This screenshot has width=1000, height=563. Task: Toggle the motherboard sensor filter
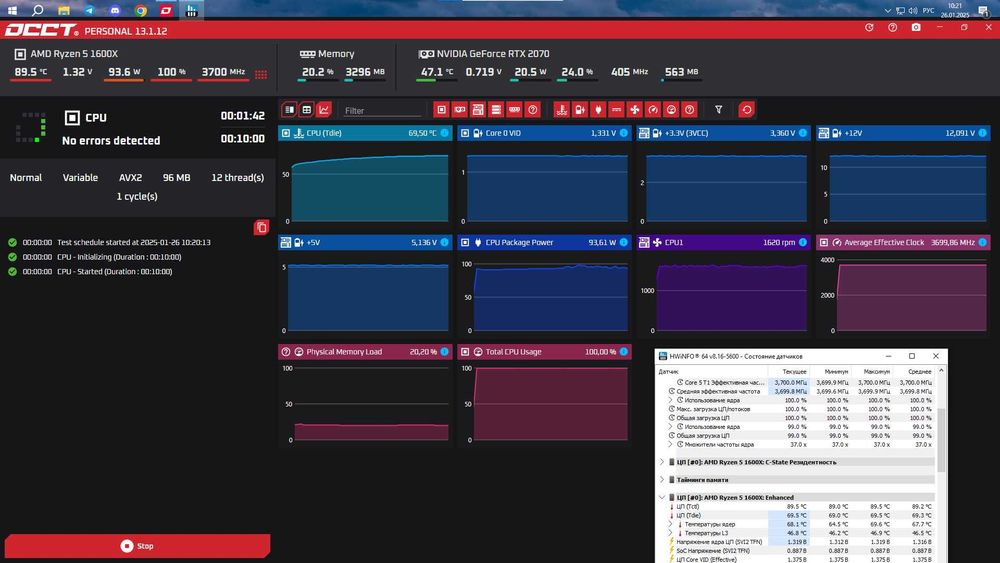pos(478,110)
